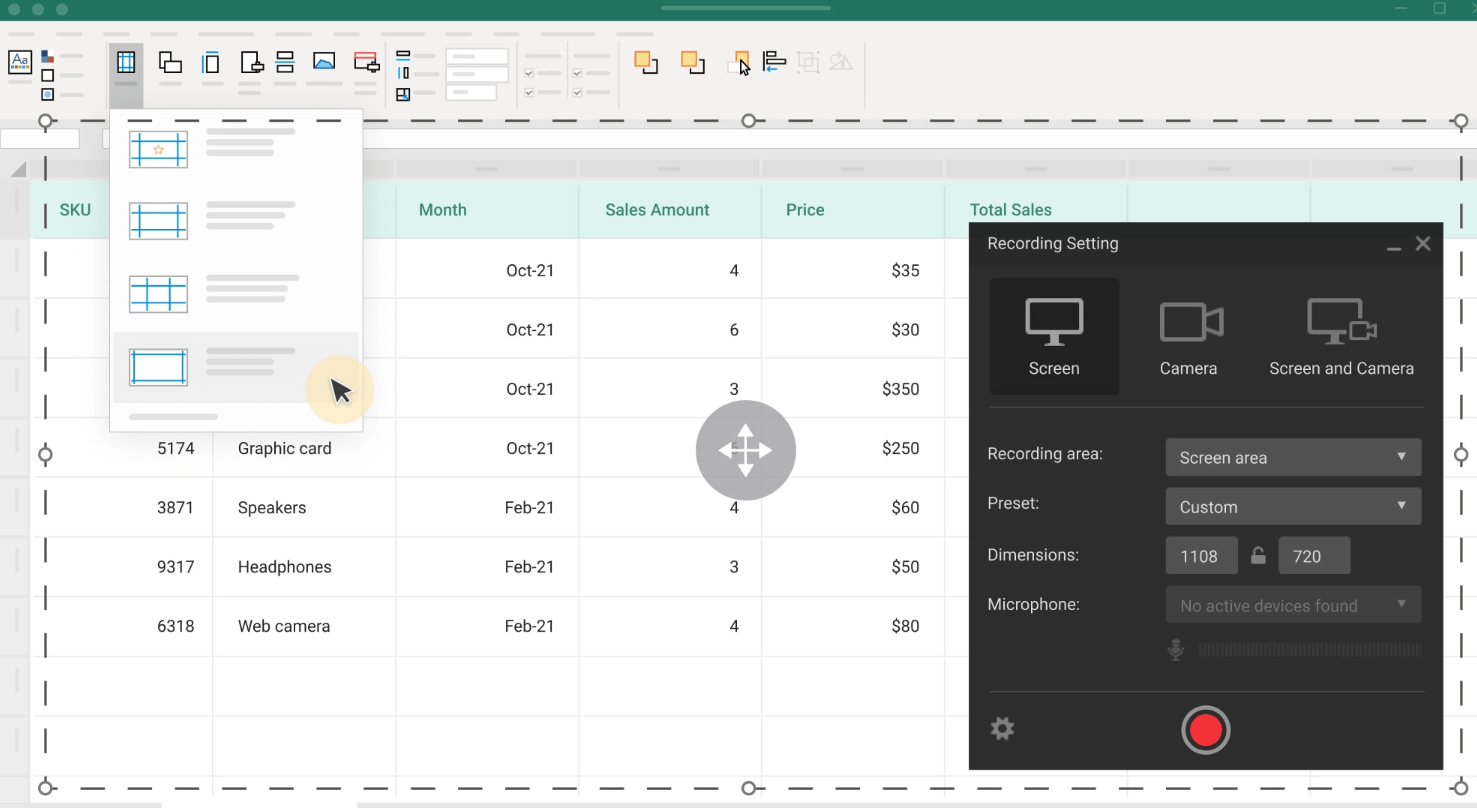Click the Month column header

[x=443, y=210]
